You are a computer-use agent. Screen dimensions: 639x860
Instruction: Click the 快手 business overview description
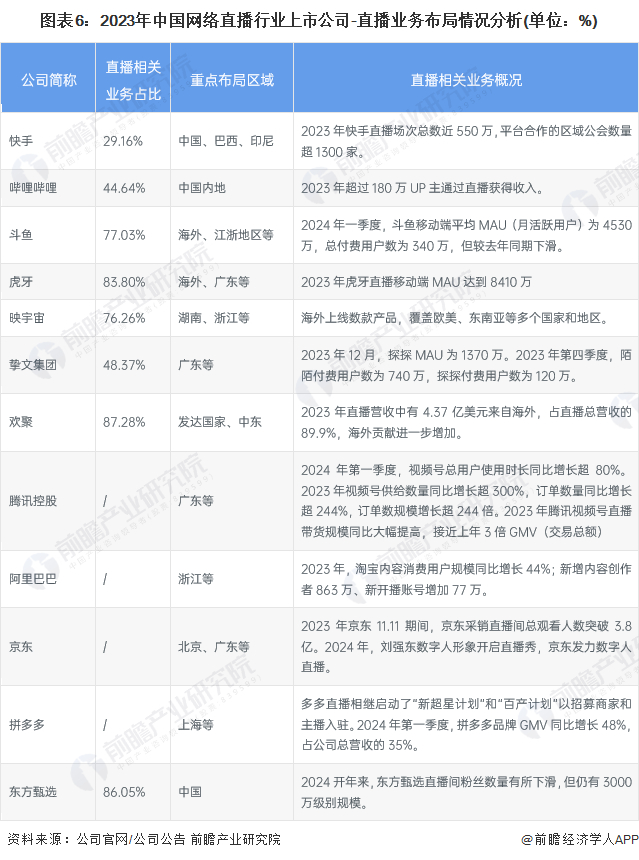pyautogui.click(x=466, y=142)
